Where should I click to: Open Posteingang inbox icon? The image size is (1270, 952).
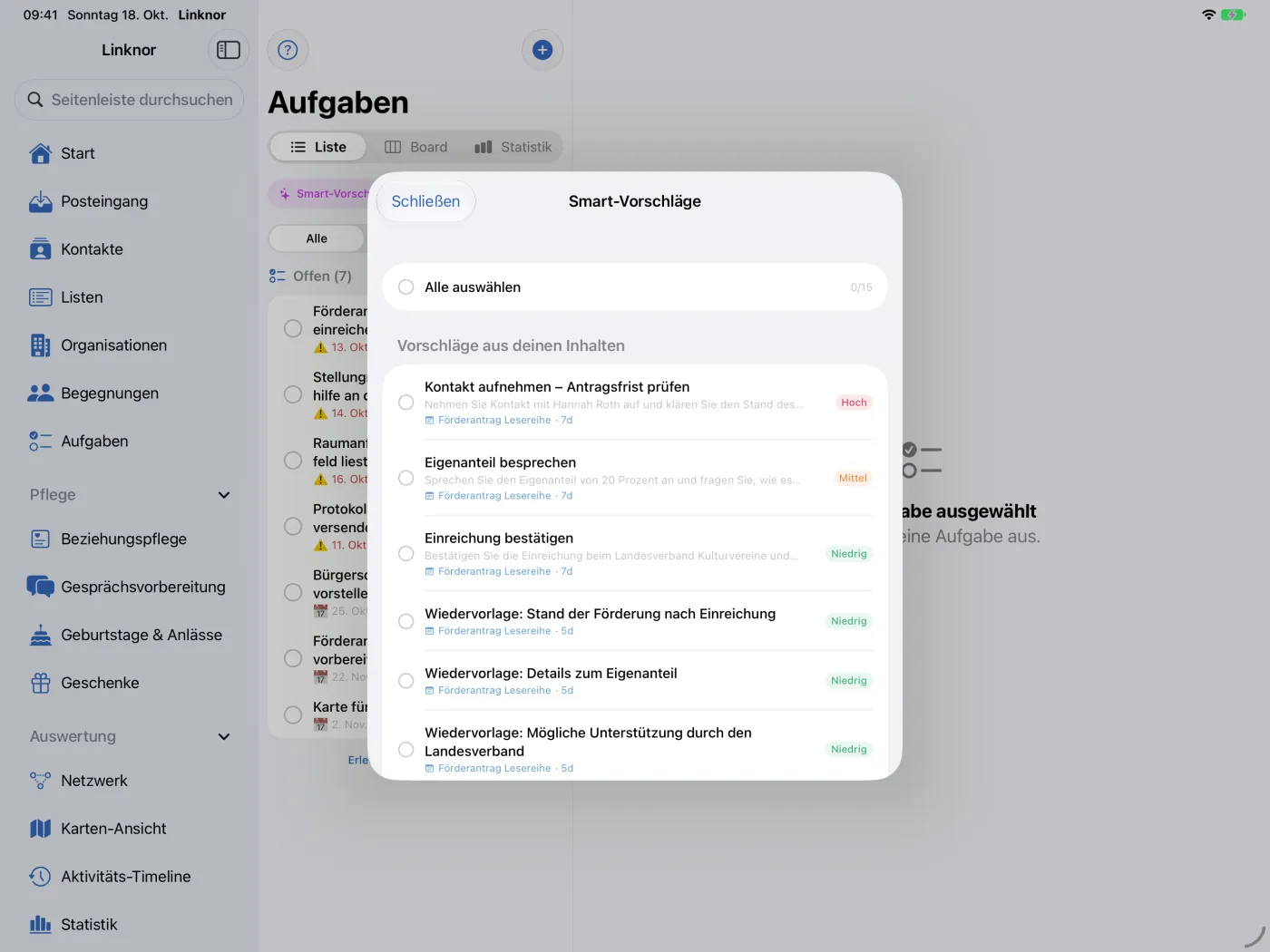(x=41, y=201)
